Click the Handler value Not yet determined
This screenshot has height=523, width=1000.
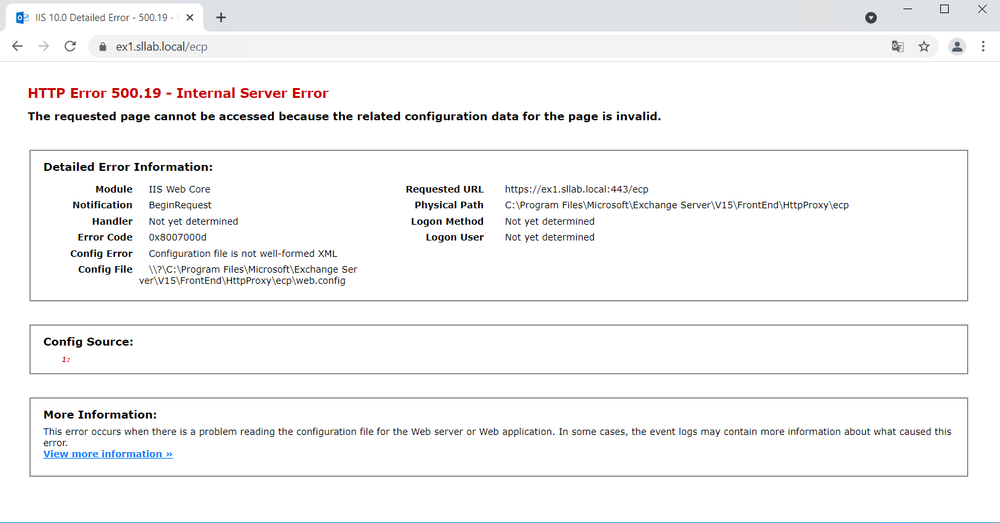[x=193, y=221]
